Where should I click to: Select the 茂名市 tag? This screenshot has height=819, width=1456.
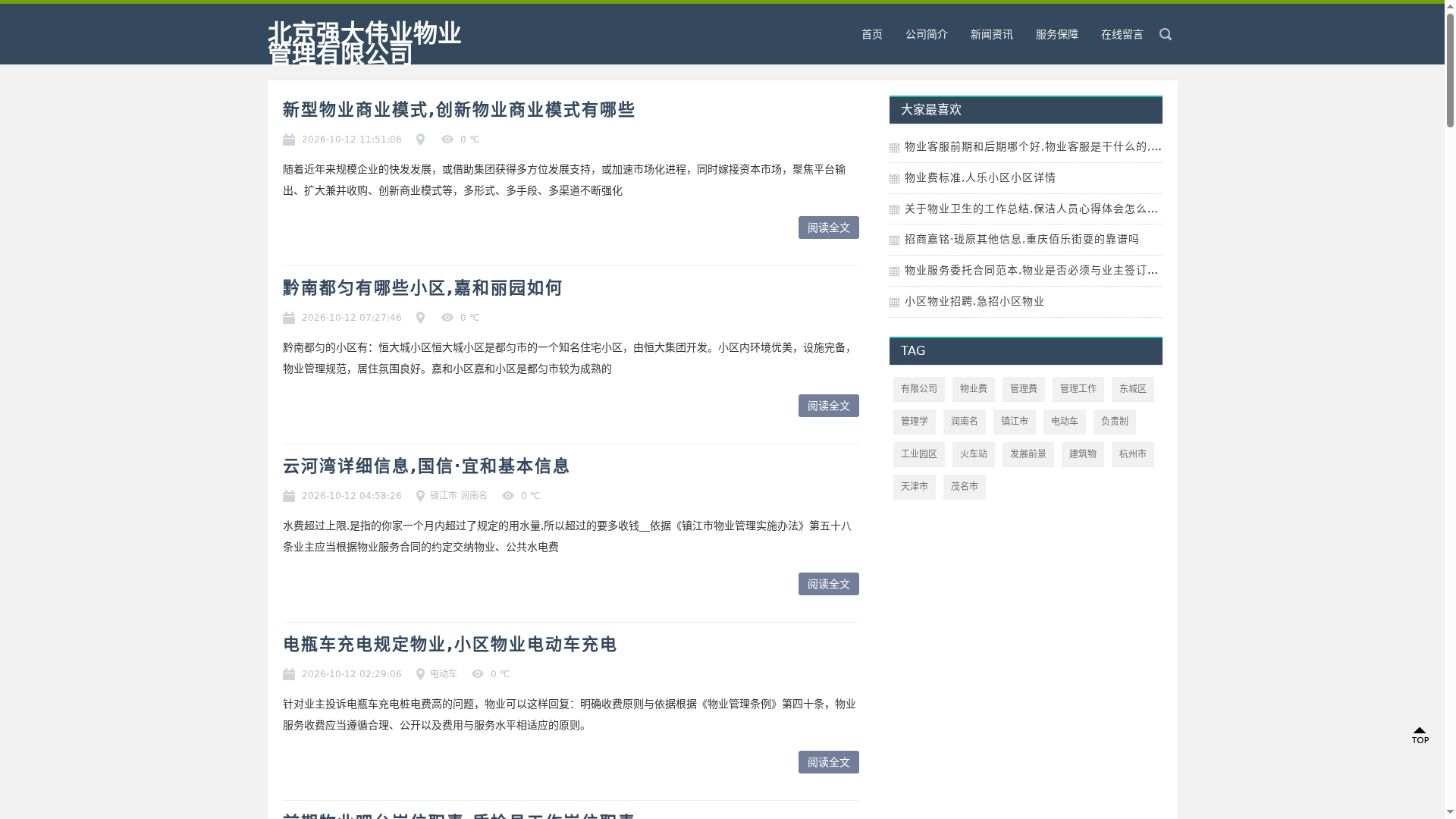coord(965,487)
